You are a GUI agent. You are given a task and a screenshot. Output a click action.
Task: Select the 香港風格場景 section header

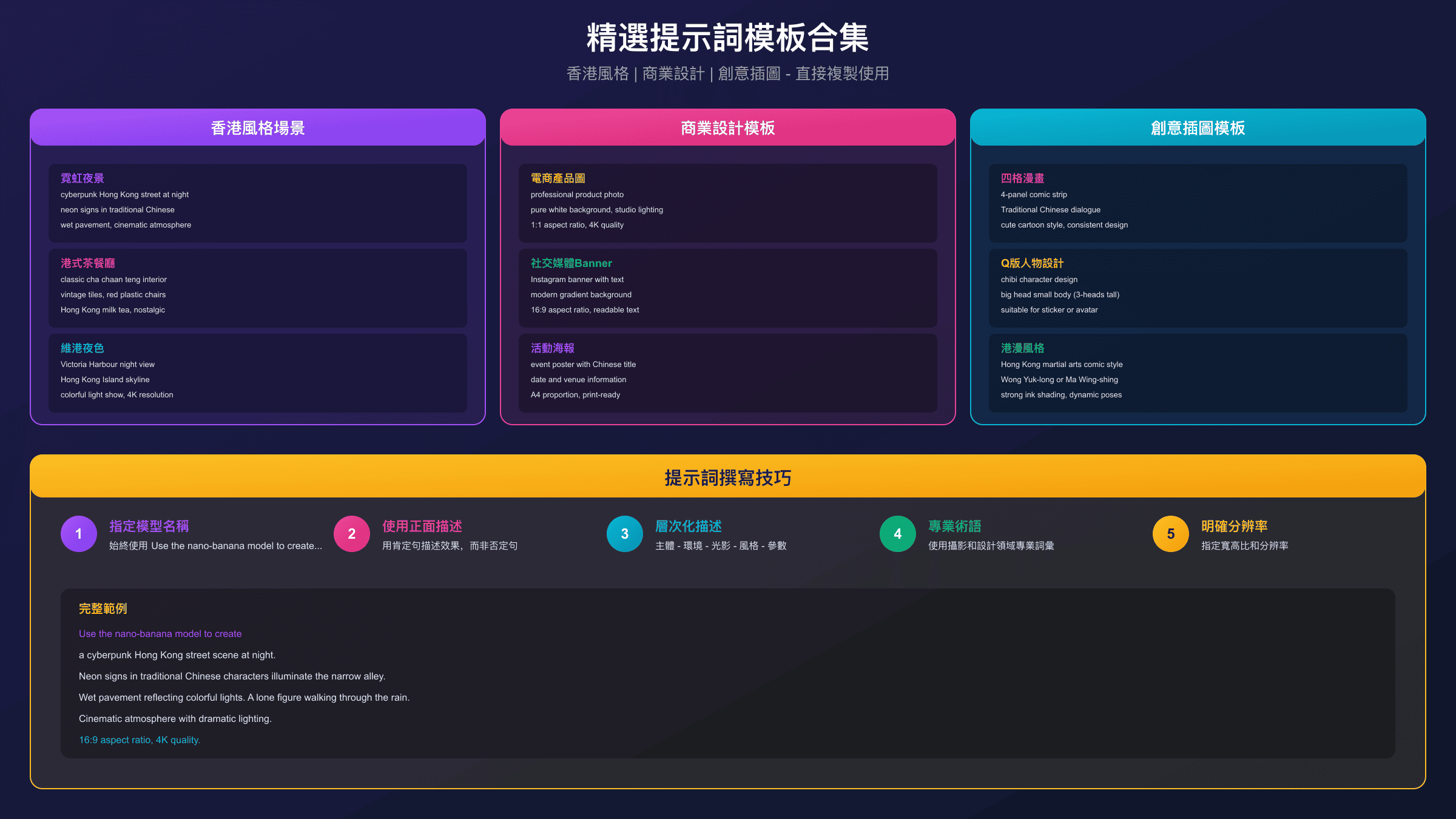tap(257, 128)
